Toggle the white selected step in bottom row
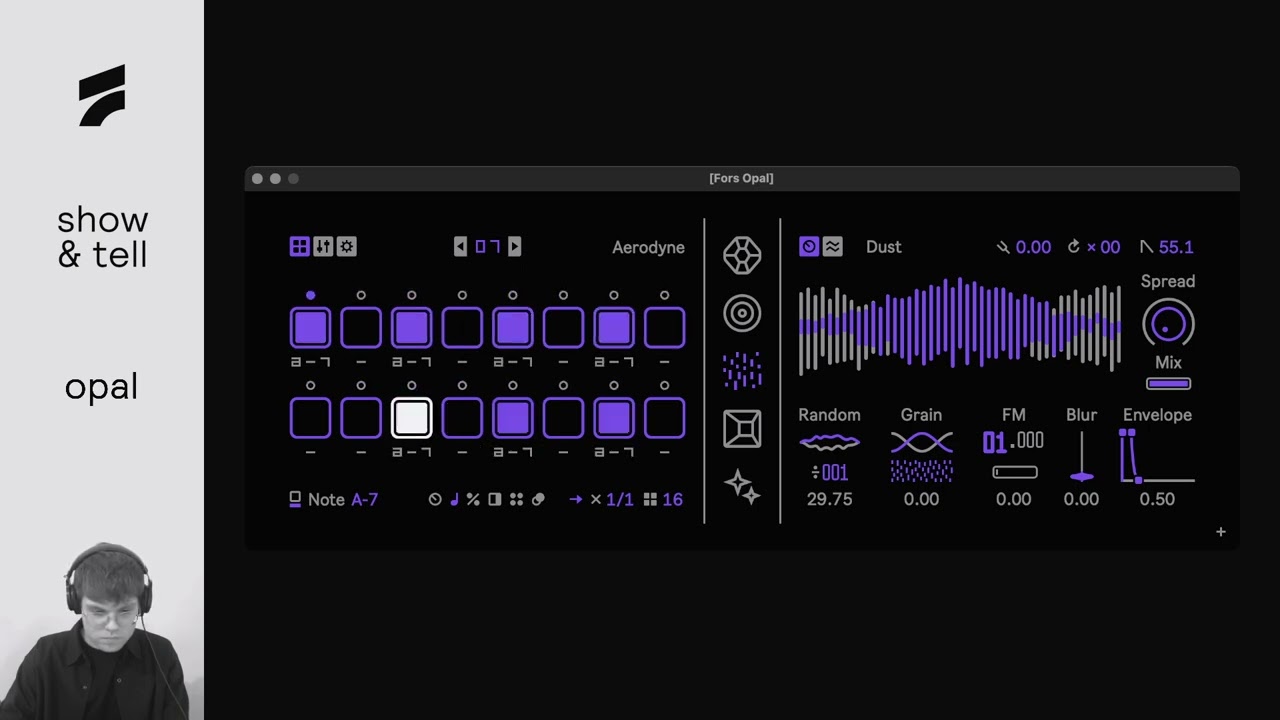This screenshot has height=720, width=1280. (x=411, y=418)
